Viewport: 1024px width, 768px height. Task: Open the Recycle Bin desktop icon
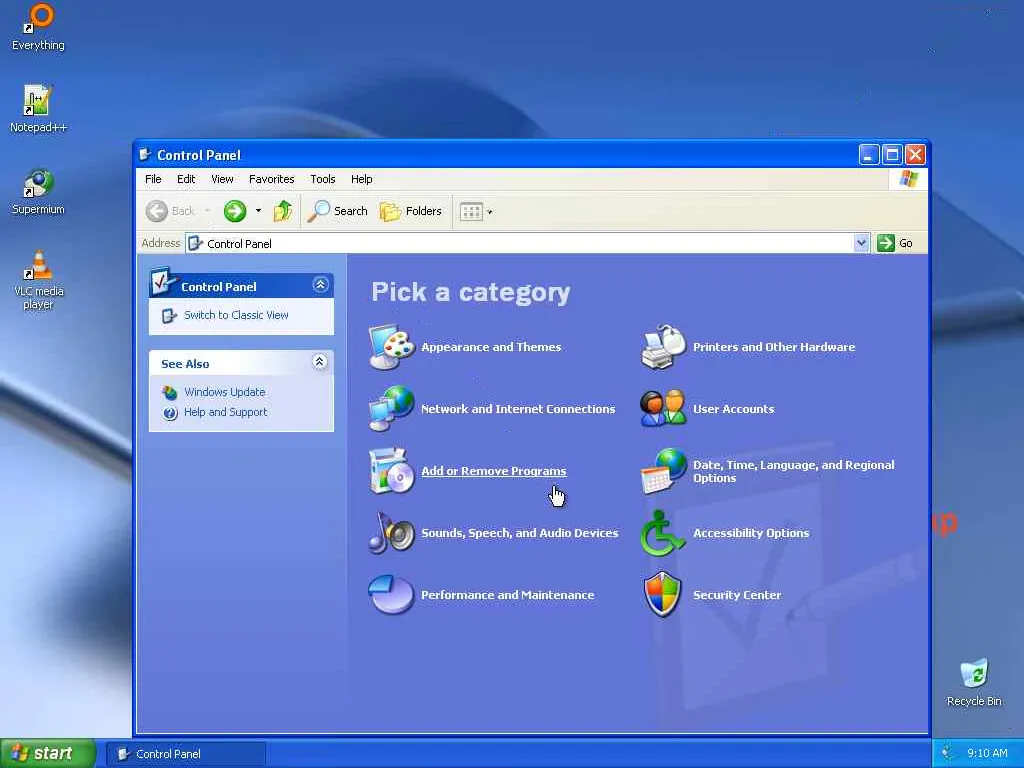974,682
